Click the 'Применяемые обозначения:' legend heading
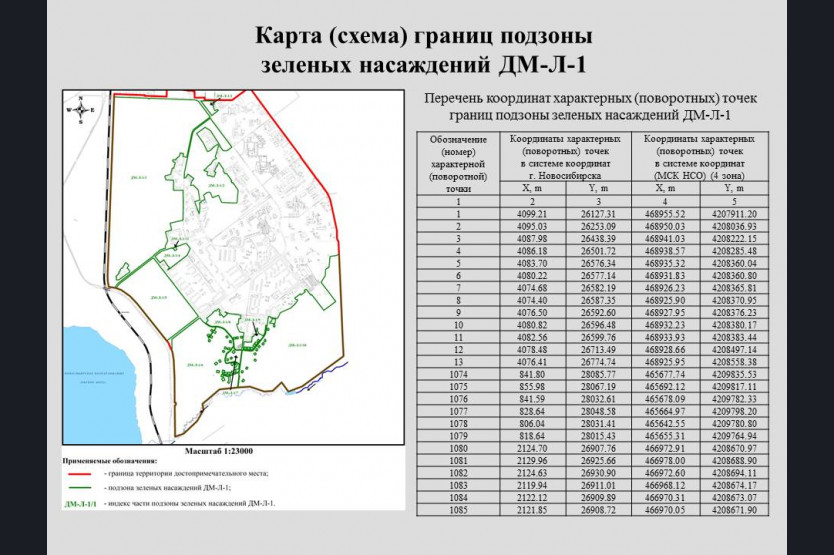This screenshot has width=834, height=555. click(110, 461)
